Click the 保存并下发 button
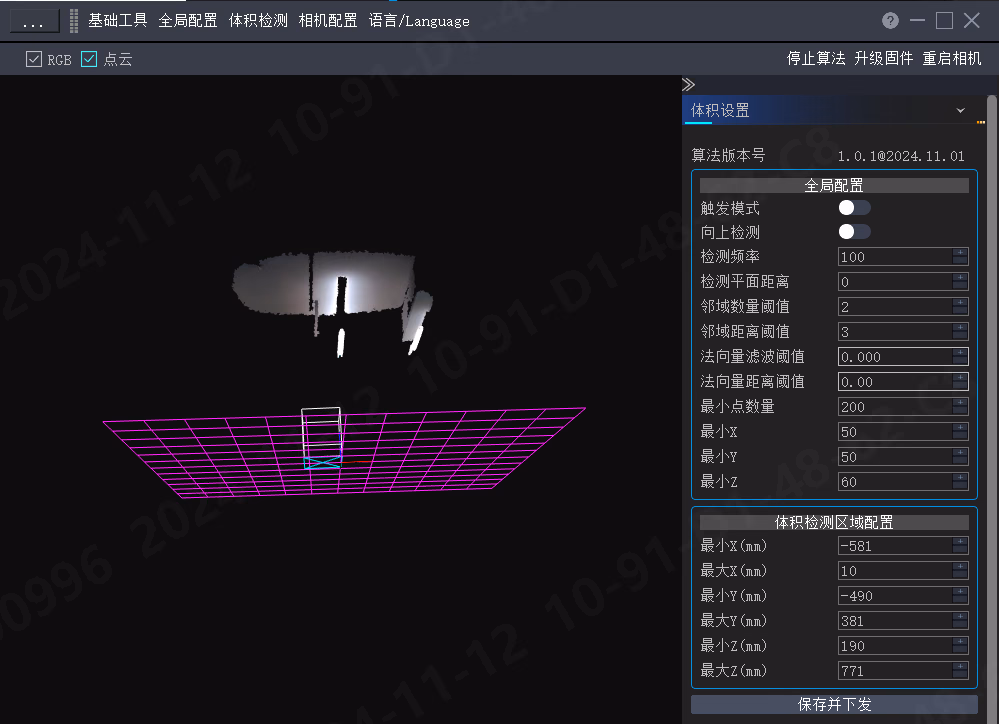 pos(834,704)
